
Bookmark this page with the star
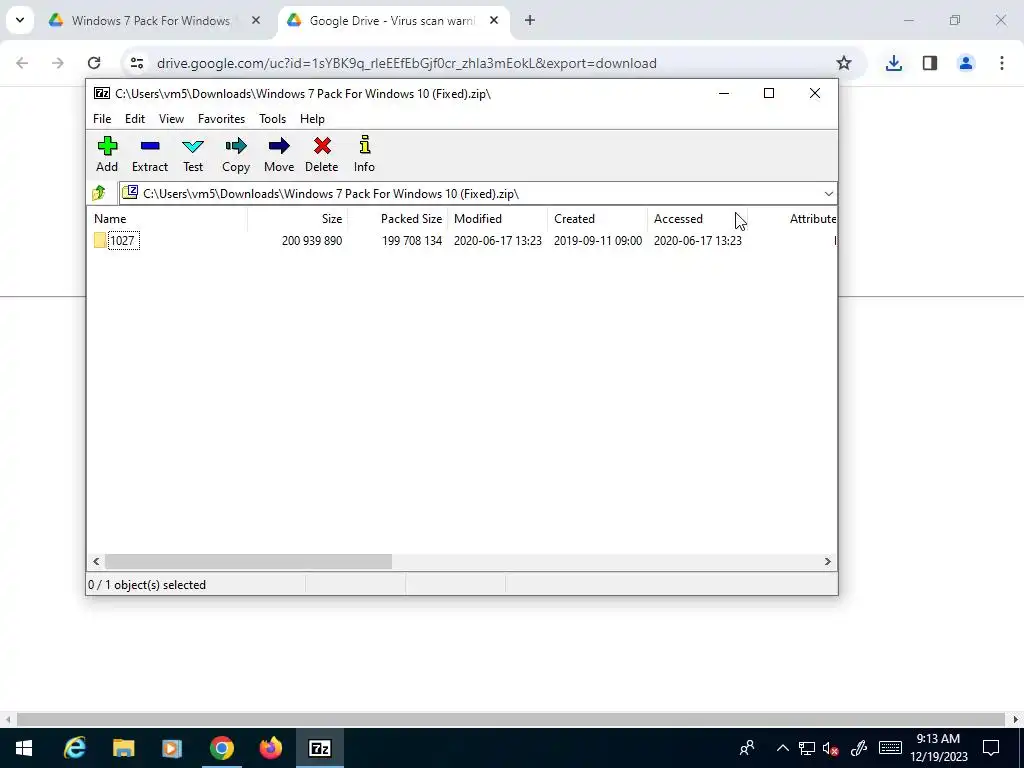(x=844, y=63)
